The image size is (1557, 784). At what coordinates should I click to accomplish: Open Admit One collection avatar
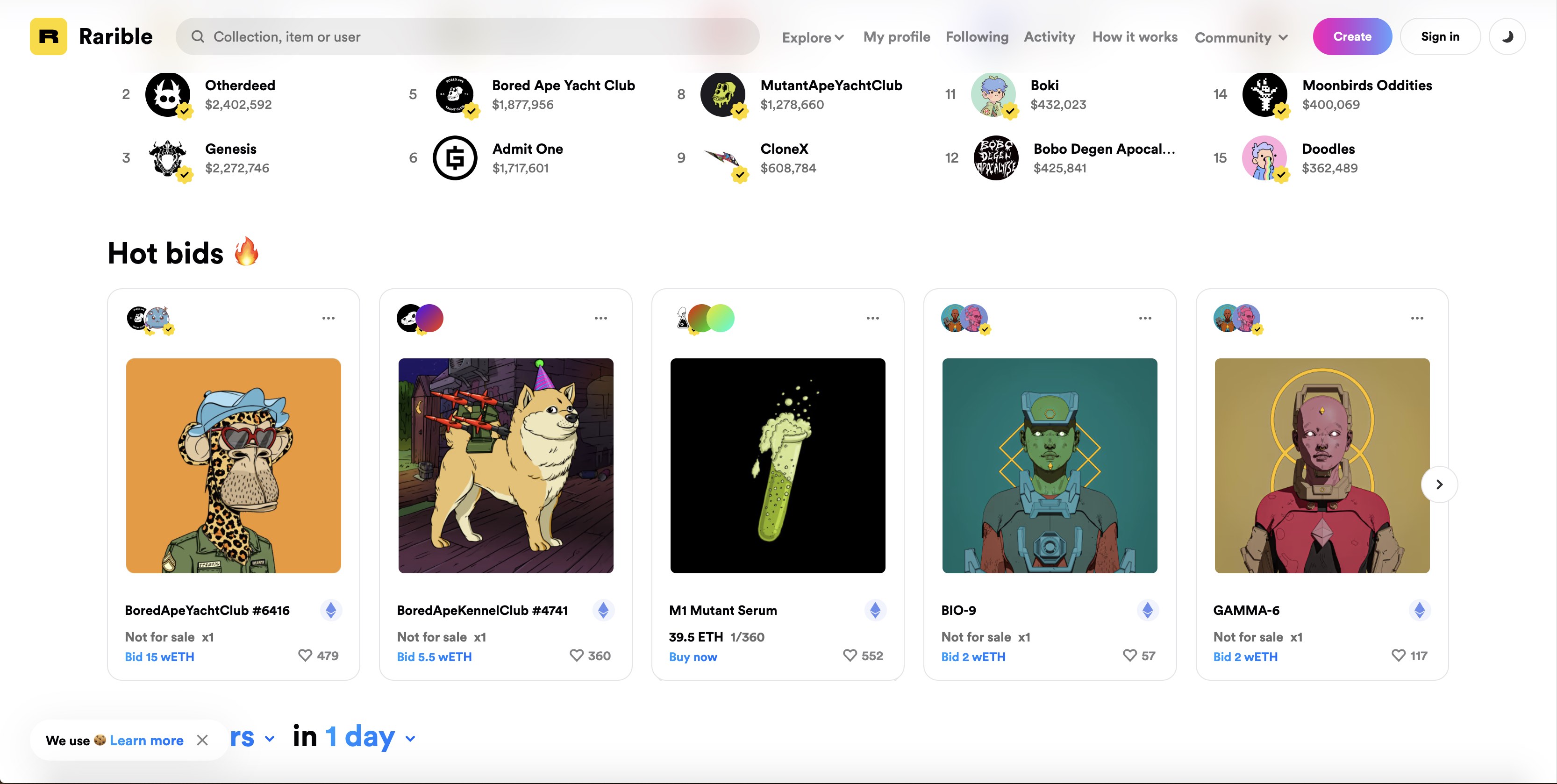455,158
